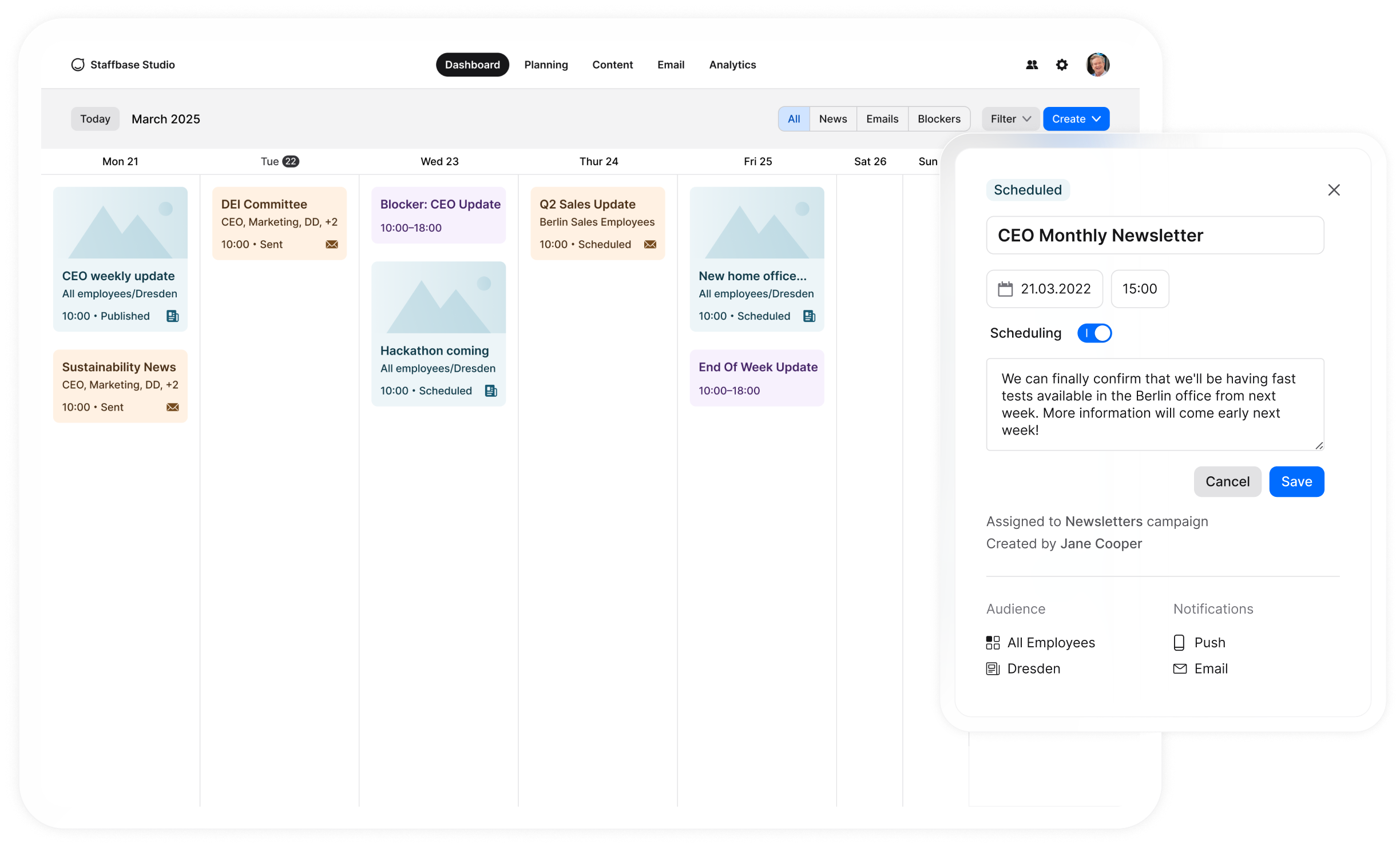This screenshot has height=848, width=1400.
Task: Click the Email envelope icon under Notifications
Action: pos(1180,668)
